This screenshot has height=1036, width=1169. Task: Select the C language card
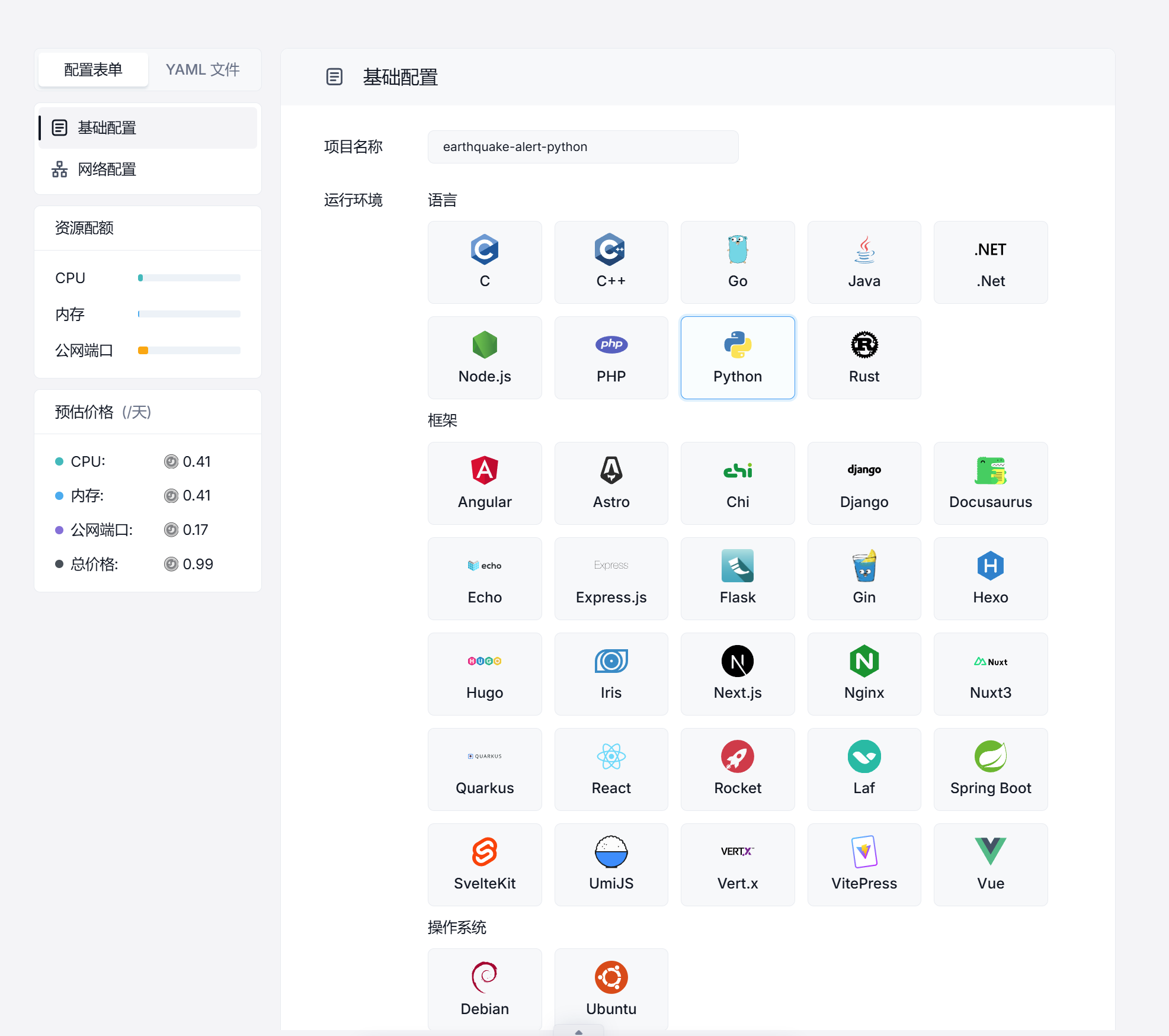coord(485,262)
